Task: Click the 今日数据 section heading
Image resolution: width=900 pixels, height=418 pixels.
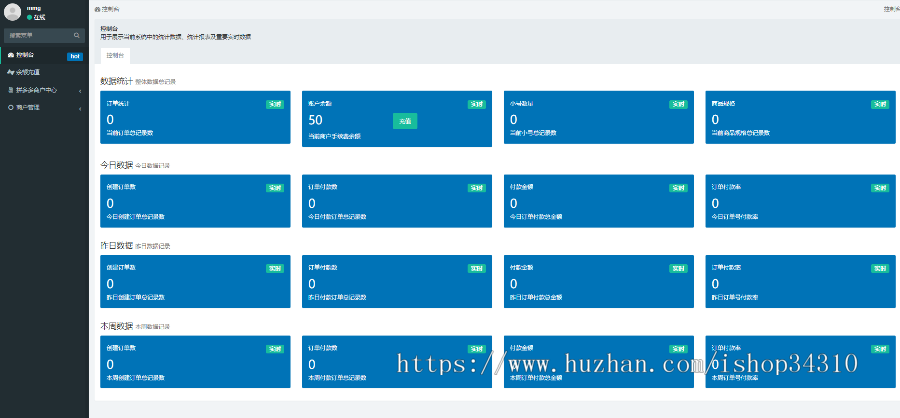Action: click(117, 165)
